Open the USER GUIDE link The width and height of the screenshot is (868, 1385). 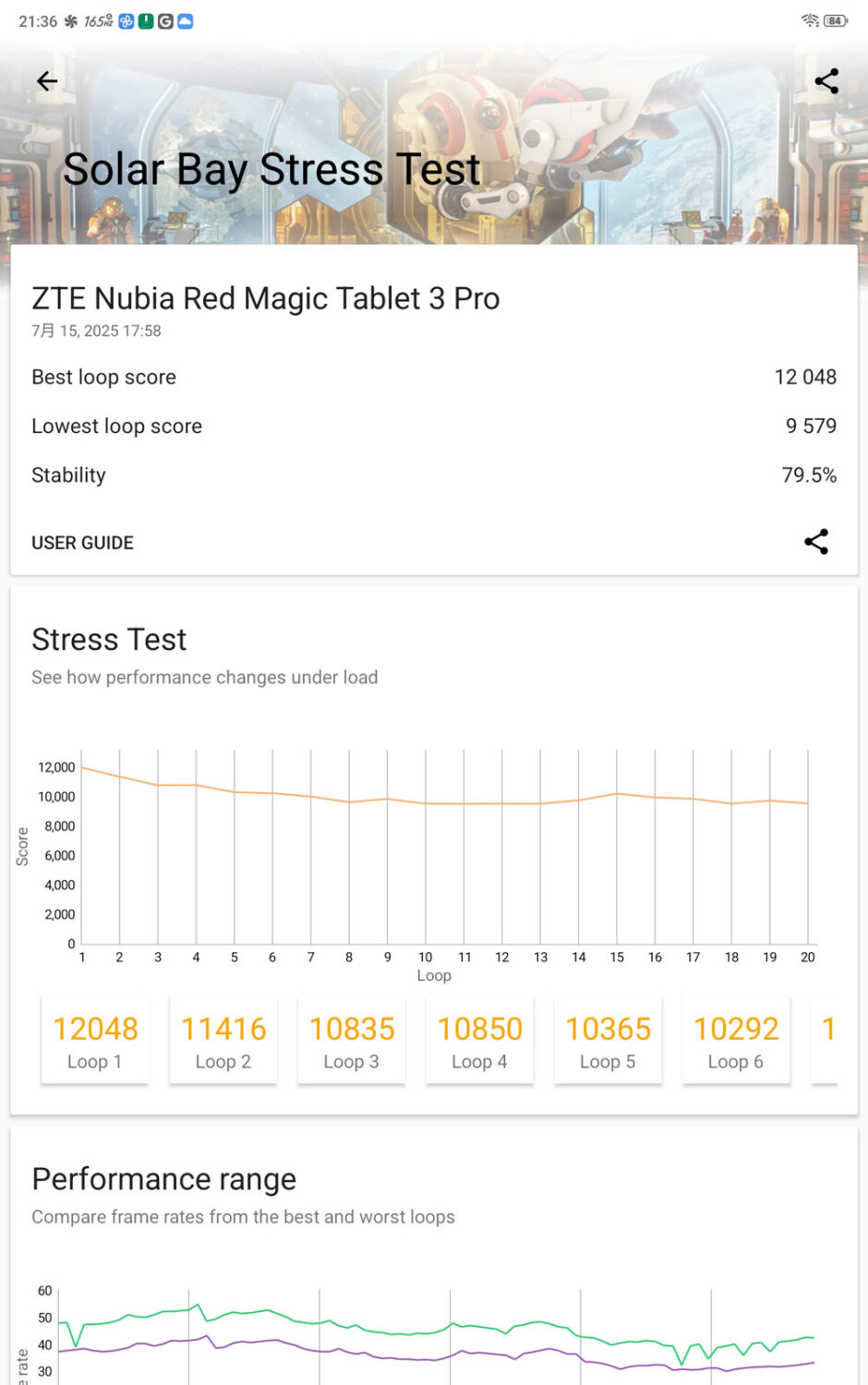(82, 543)
